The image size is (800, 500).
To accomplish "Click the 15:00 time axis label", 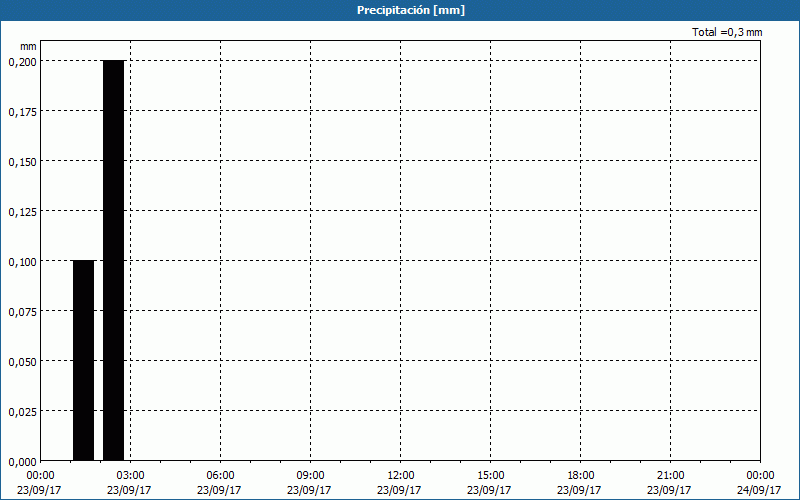I will point(490,476).
